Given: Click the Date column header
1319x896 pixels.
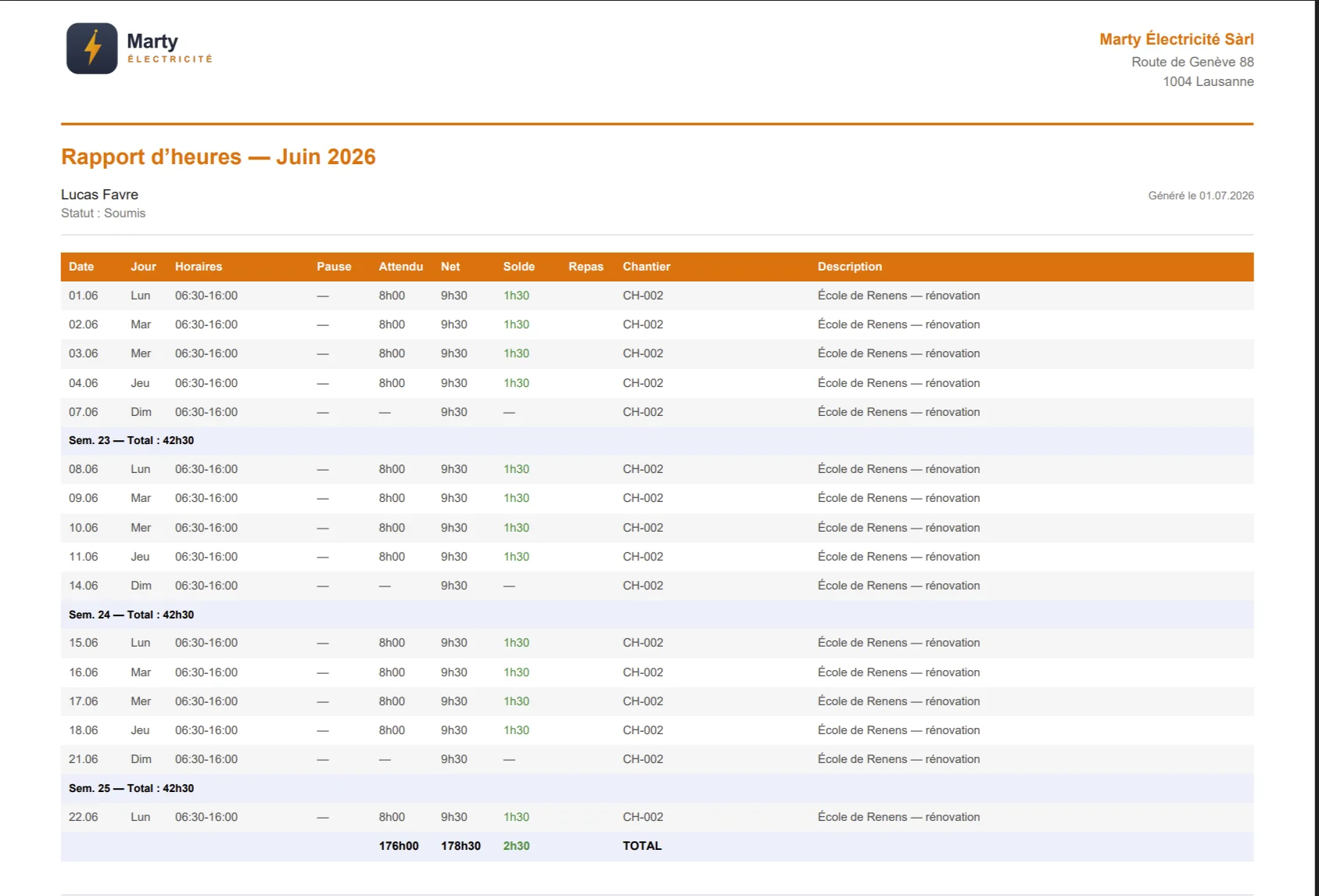Looking at the screenshot, I should (x=81, y=267).
